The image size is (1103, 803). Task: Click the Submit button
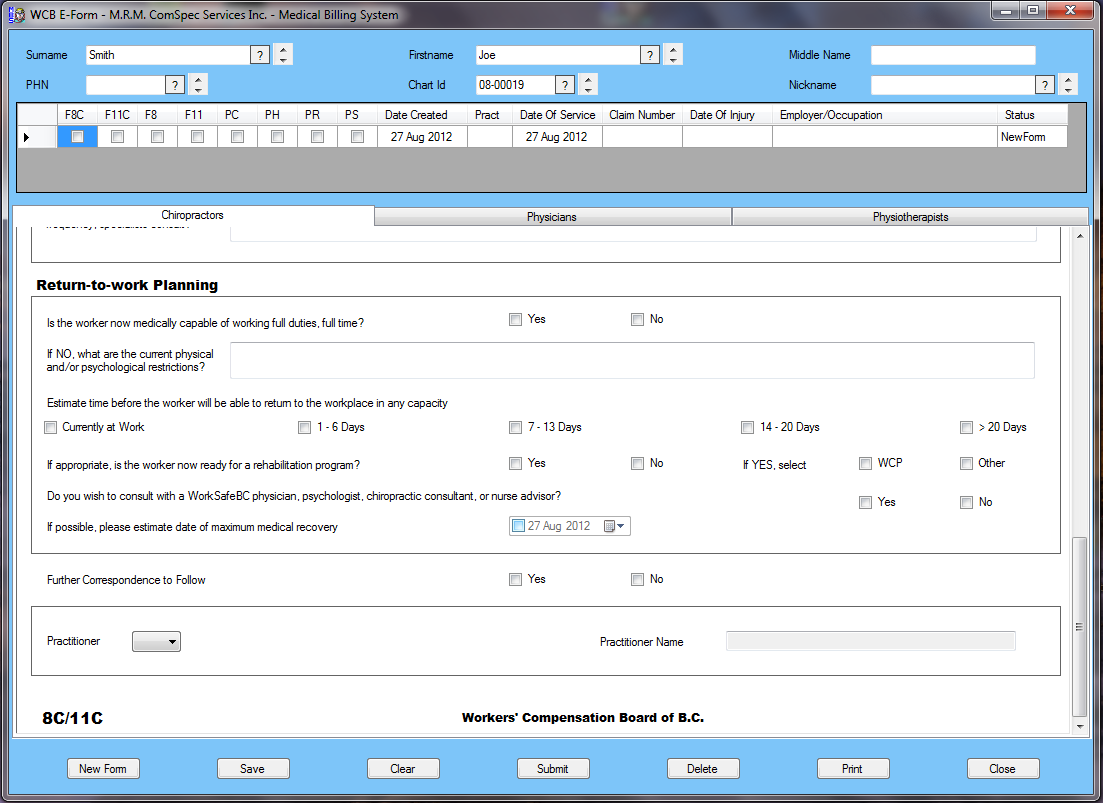coord(553,769)
